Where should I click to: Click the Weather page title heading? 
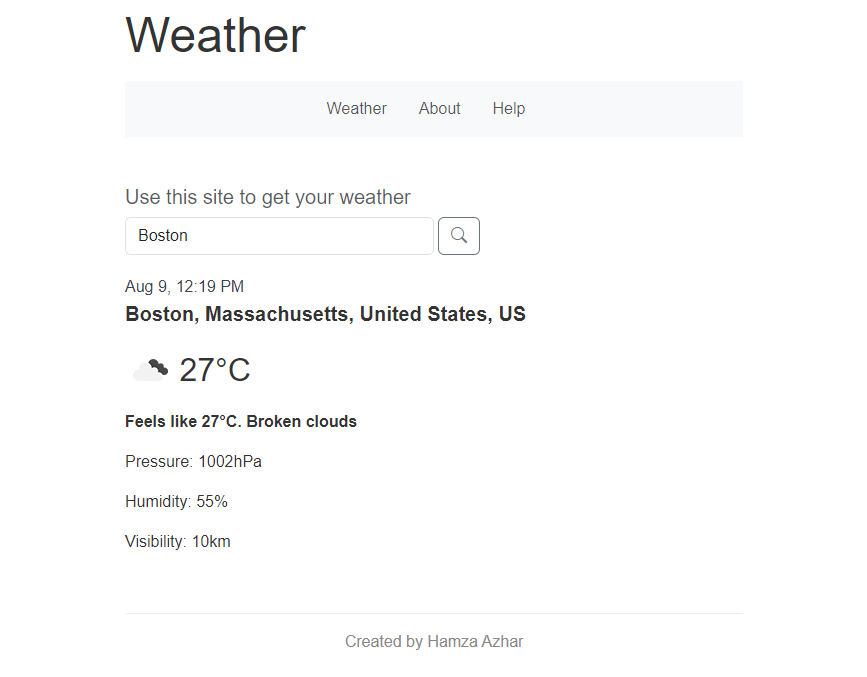[214, 36]
